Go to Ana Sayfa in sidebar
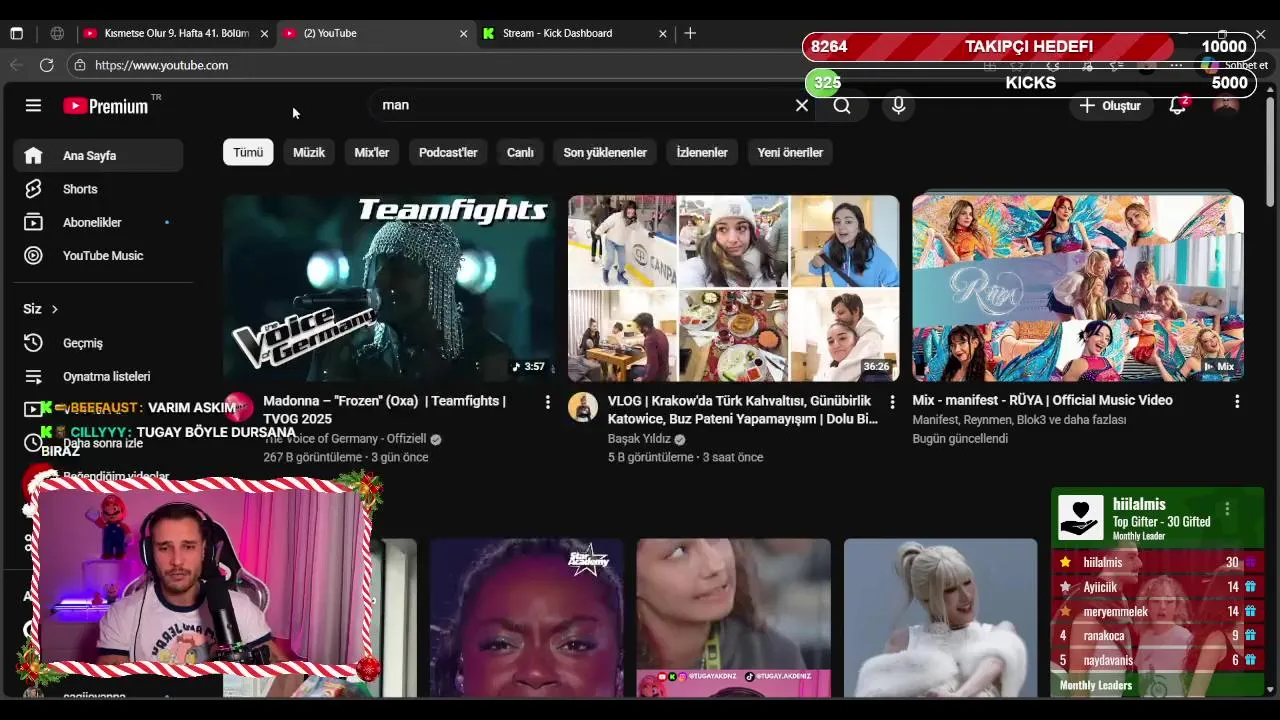The height and width of the screenshot is (720, 1280). [98, 156]
